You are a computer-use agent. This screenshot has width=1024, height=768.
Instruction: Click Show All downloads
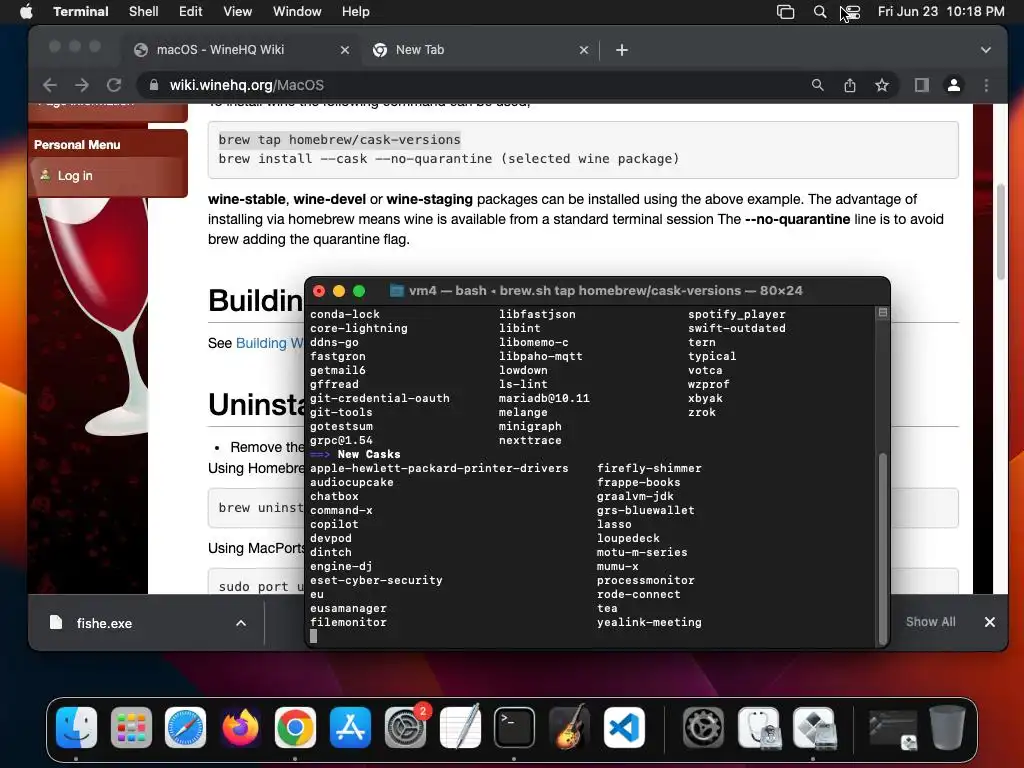coord(931,622)
